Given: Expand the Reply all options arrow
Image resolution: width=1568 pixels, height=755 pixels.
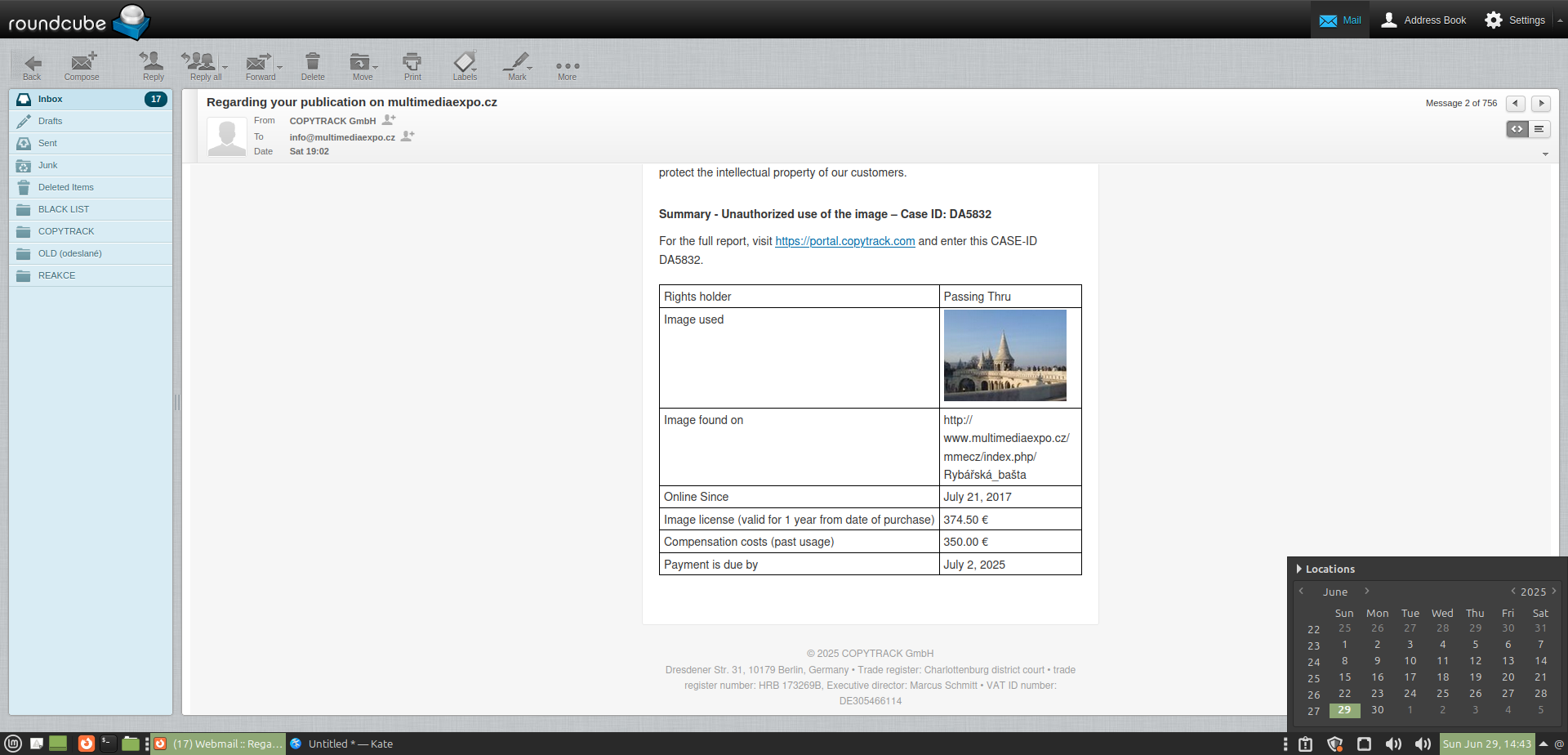Looking at the screenshot, I should pyautogui.click(x=225, y=67).
